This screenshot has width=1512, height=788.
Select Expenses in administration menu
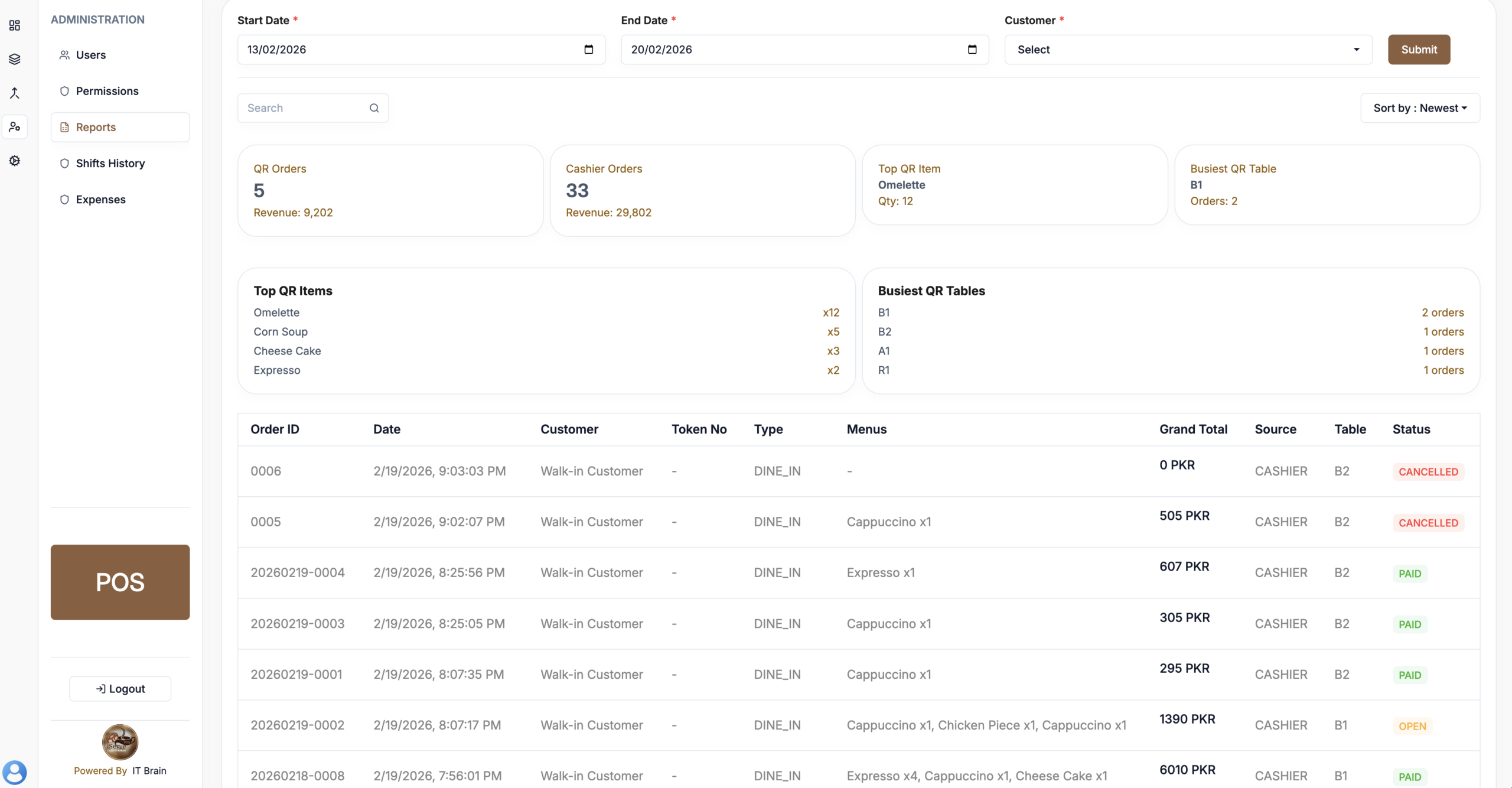point(100,200)
